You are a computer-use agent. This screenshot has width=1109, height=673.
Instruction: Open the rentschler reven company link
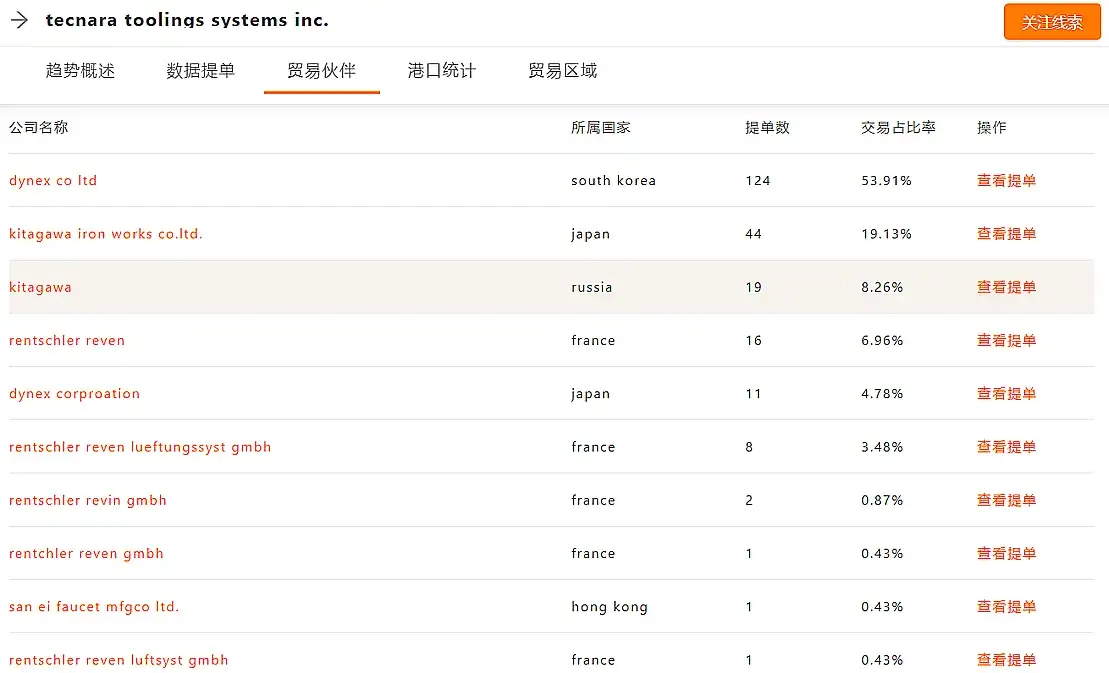(67, 340)
